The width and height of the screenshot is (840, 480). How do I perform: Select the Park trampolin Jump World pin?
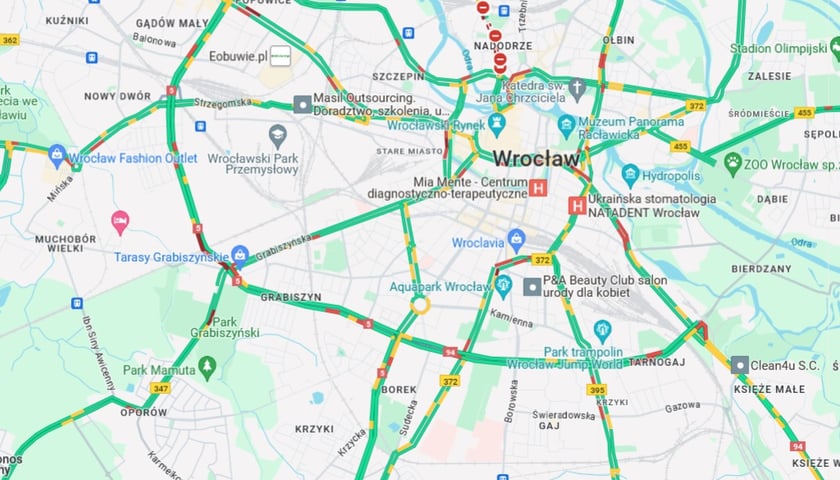click(602, 331)
